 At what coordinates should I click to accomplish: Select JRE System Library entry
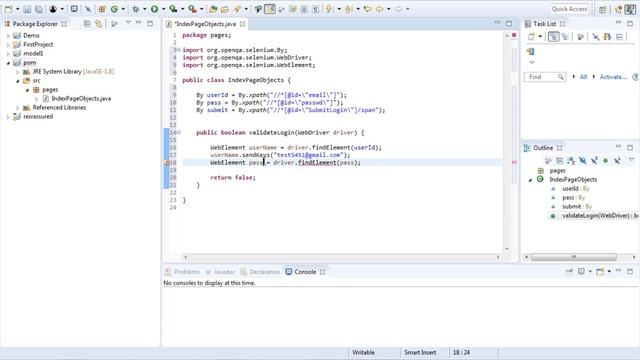coord(73,71)
